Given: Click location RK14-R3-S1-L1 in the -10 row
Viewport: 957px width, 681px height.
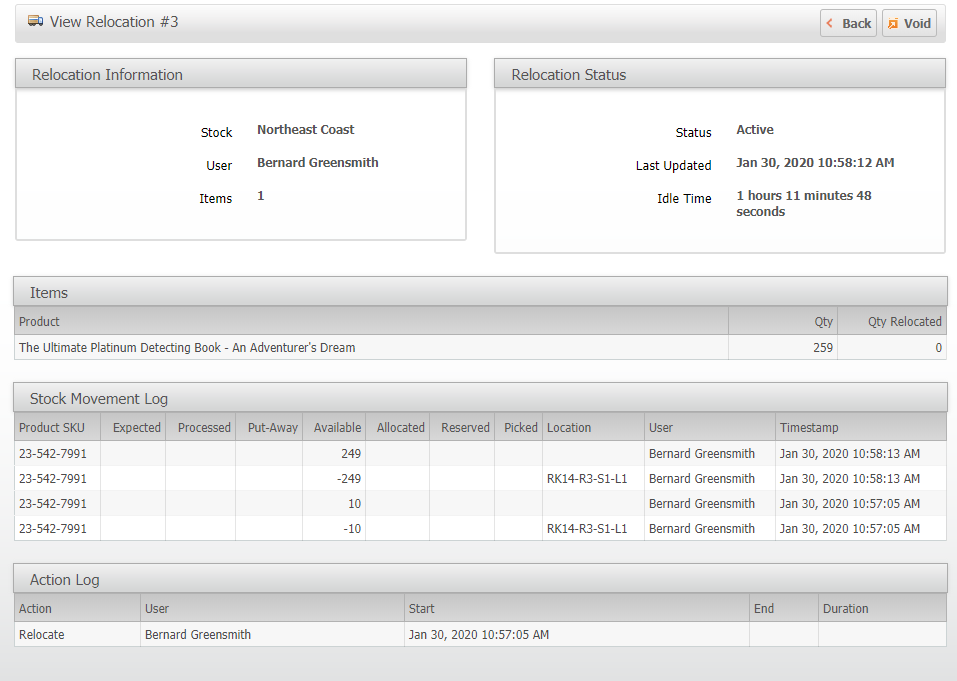Looking at the screenshot, I should coord(587,528).
